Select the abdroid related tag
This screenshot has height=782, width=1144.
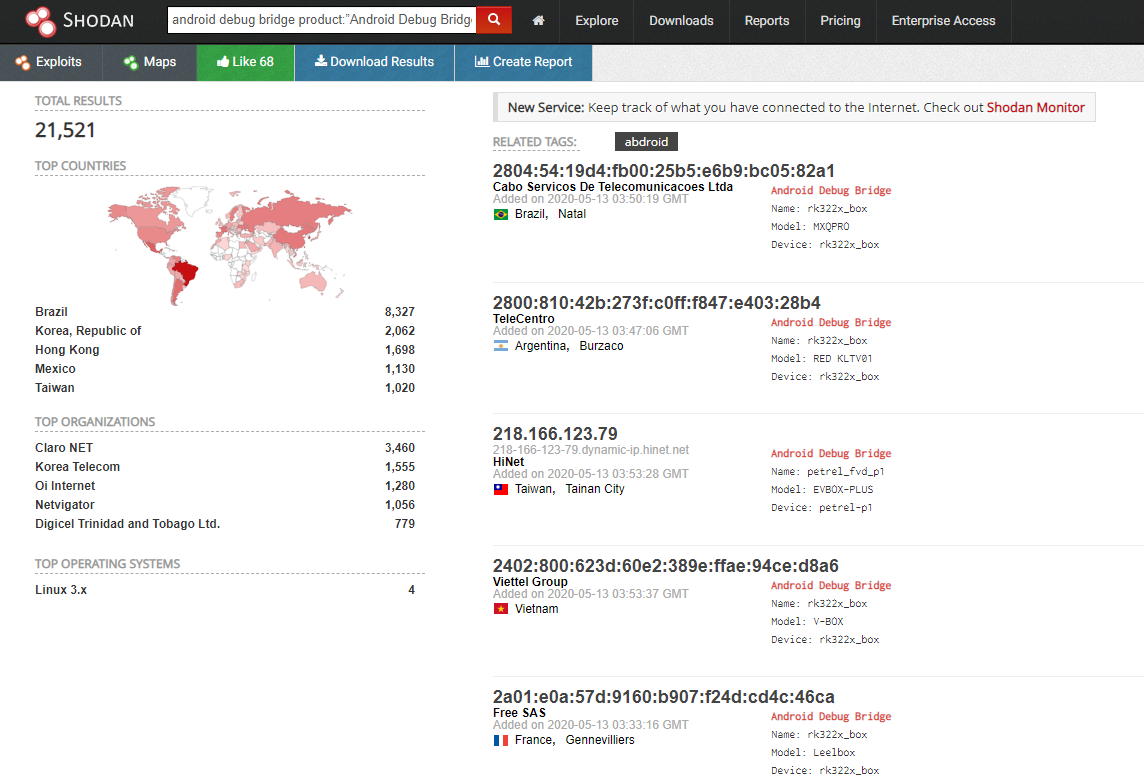[x=646, y=142]
